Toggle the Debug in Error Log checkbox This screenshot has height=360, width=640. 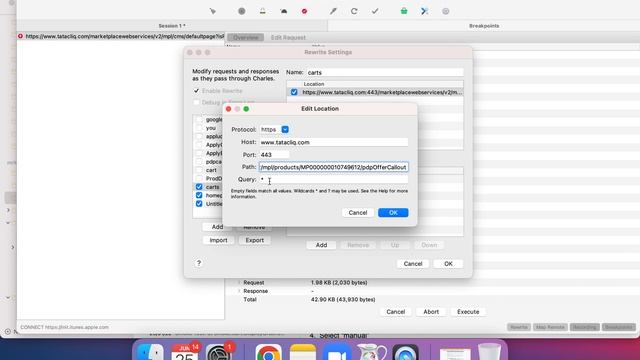click(x=196, y=102)
